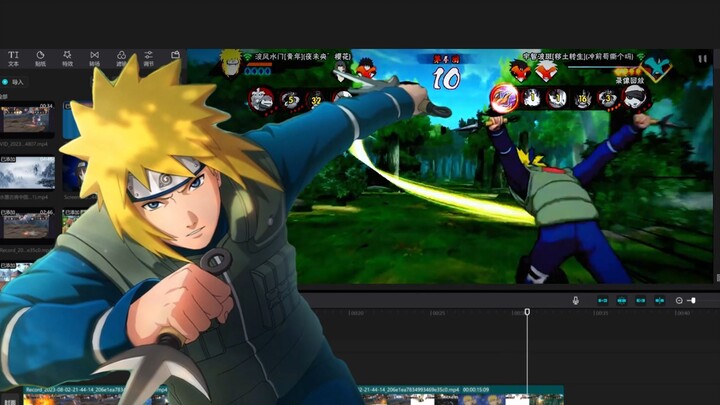Click the 00:35 mark on the timeline ruler

[601, 313]
